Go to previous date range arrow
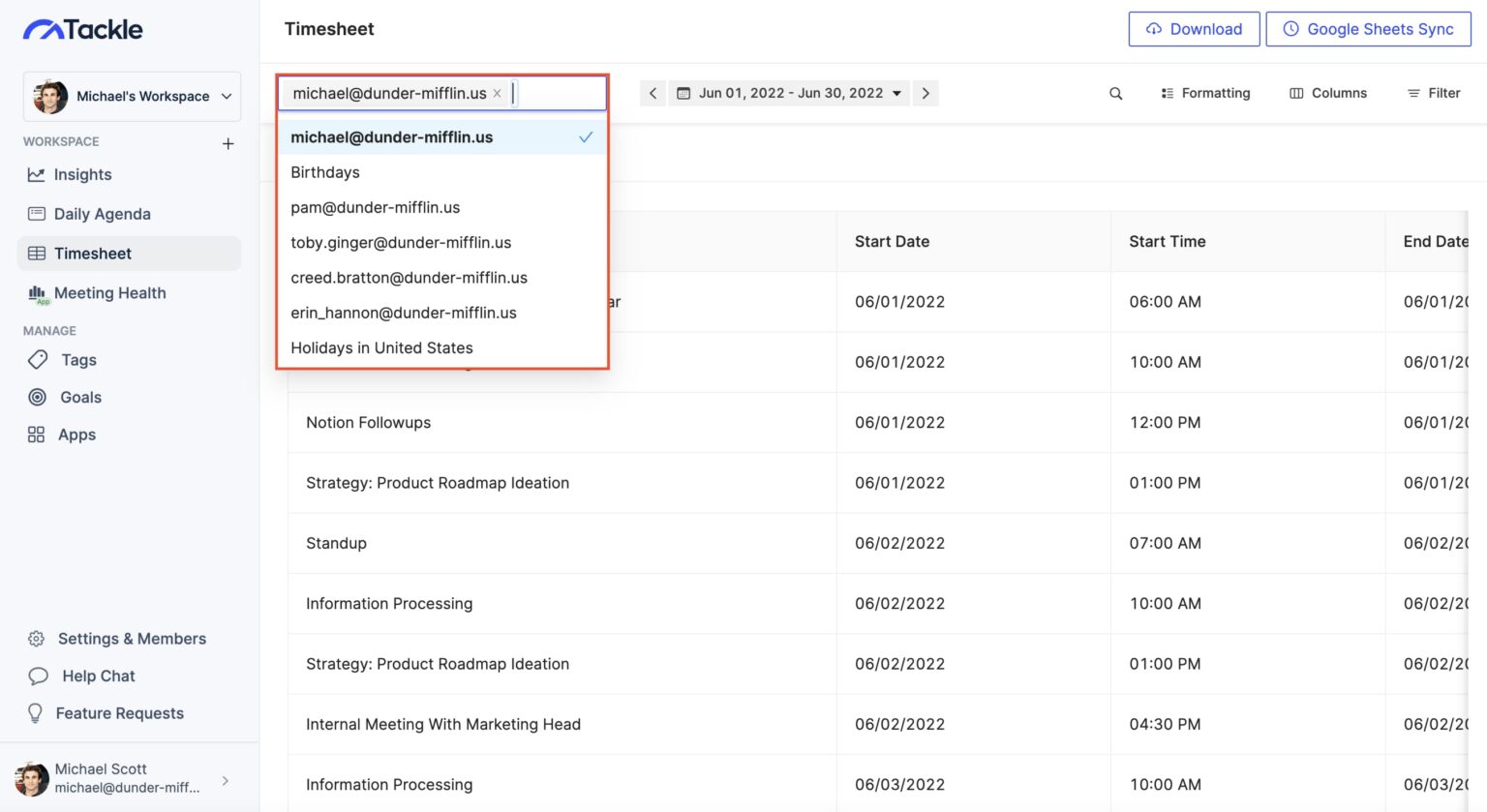Screen dimensions: 1487x812 point(652,94)
